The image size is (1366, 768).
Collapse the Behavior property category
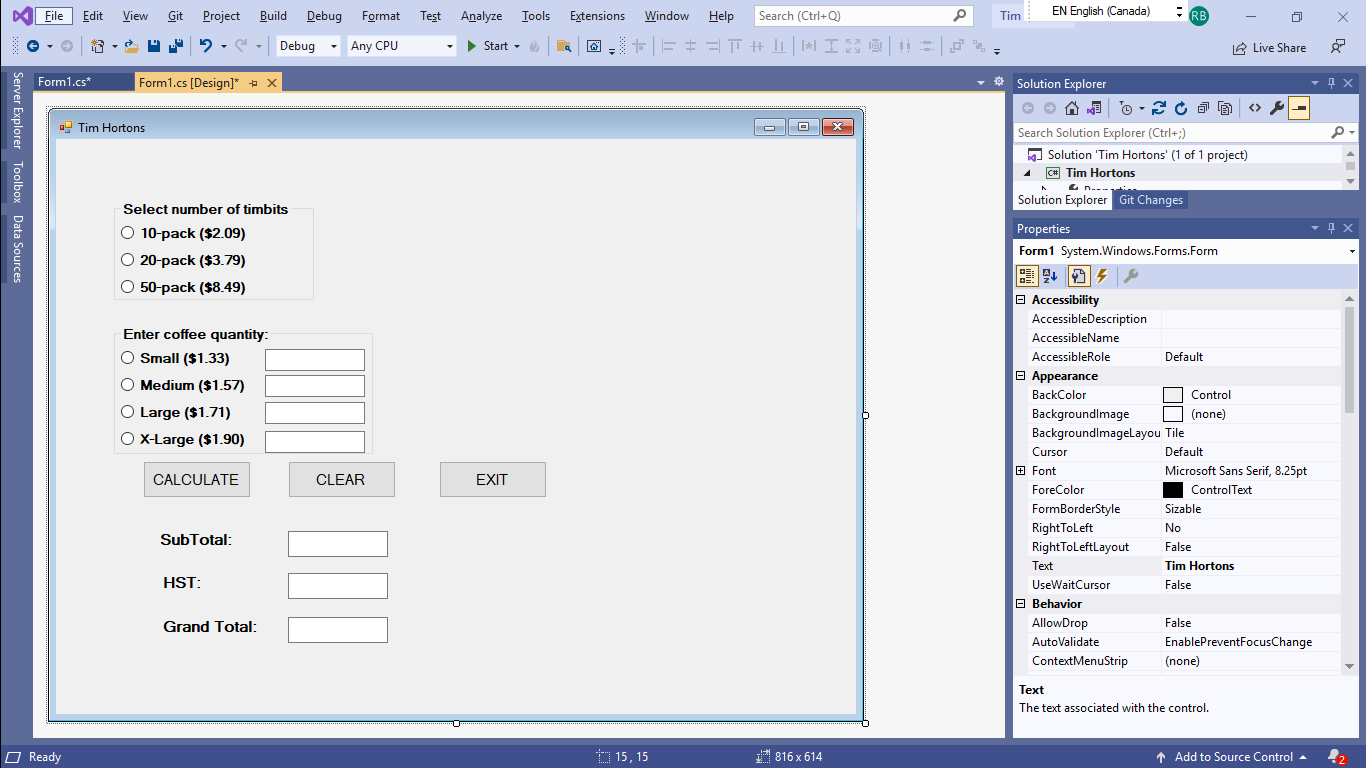(x=1021, y=604)
